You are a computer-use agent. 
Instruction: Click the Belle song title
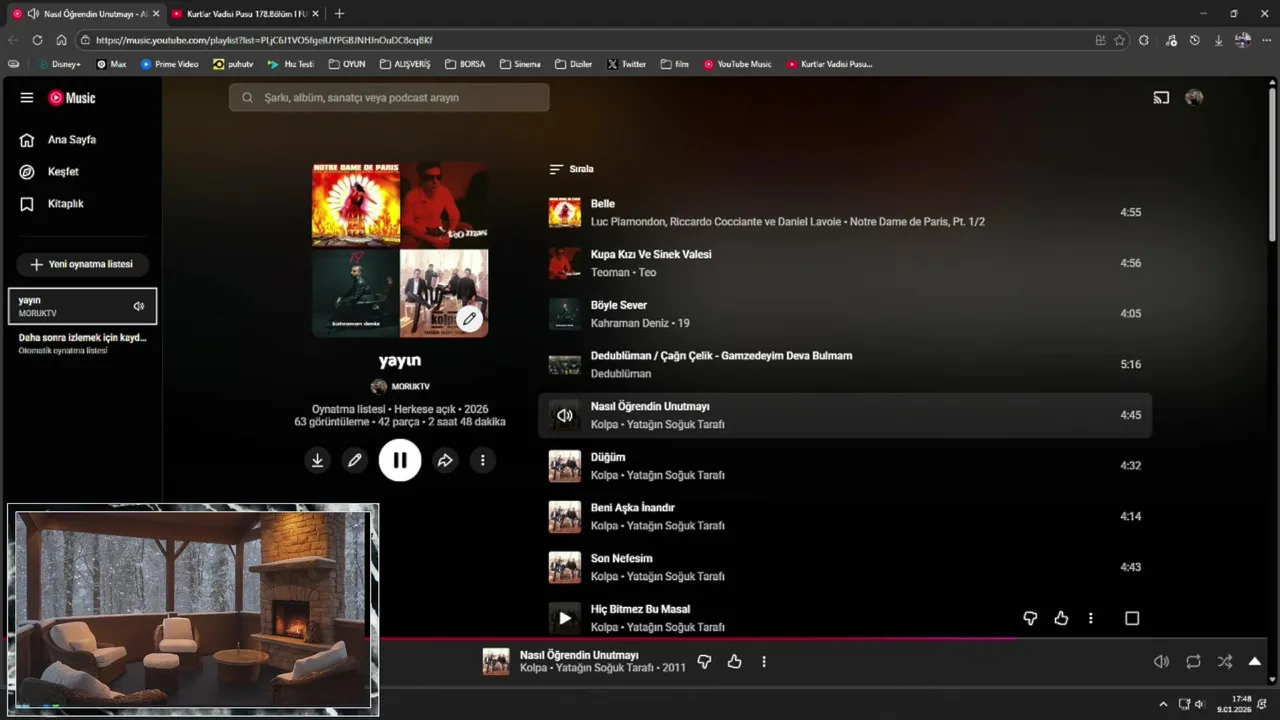pos(603,203)
